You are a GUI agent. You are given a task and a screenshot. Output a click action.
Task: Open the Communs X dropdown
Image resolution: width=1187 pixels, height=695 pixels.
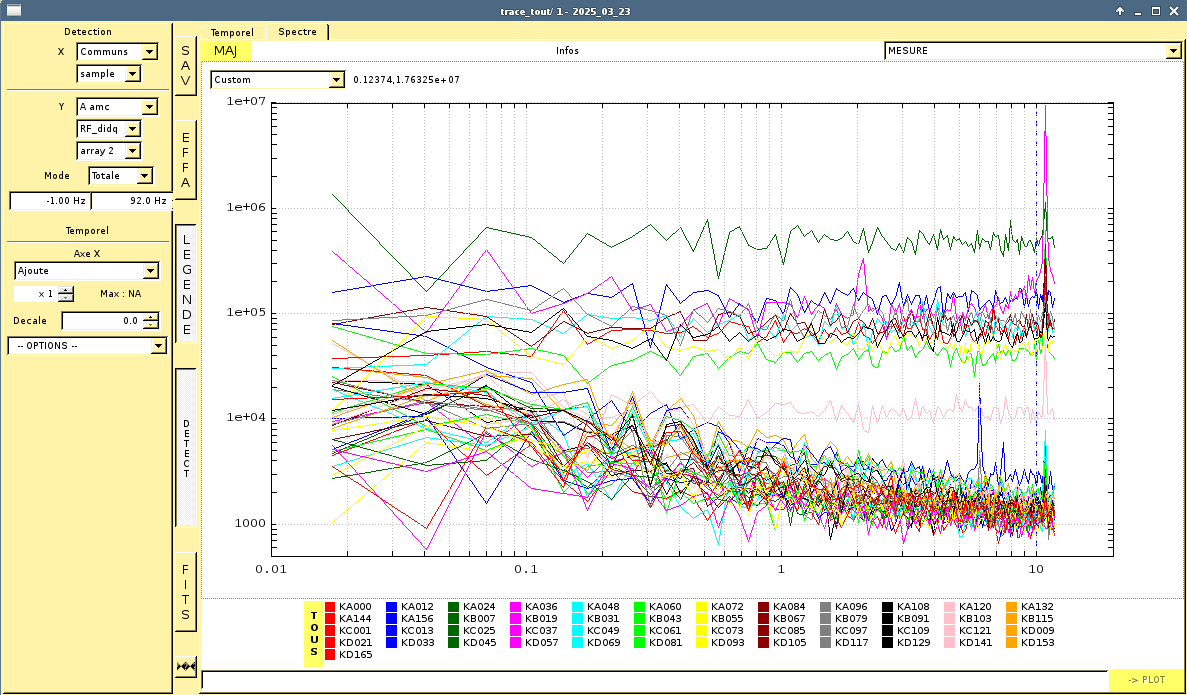[x=118, y=52]
